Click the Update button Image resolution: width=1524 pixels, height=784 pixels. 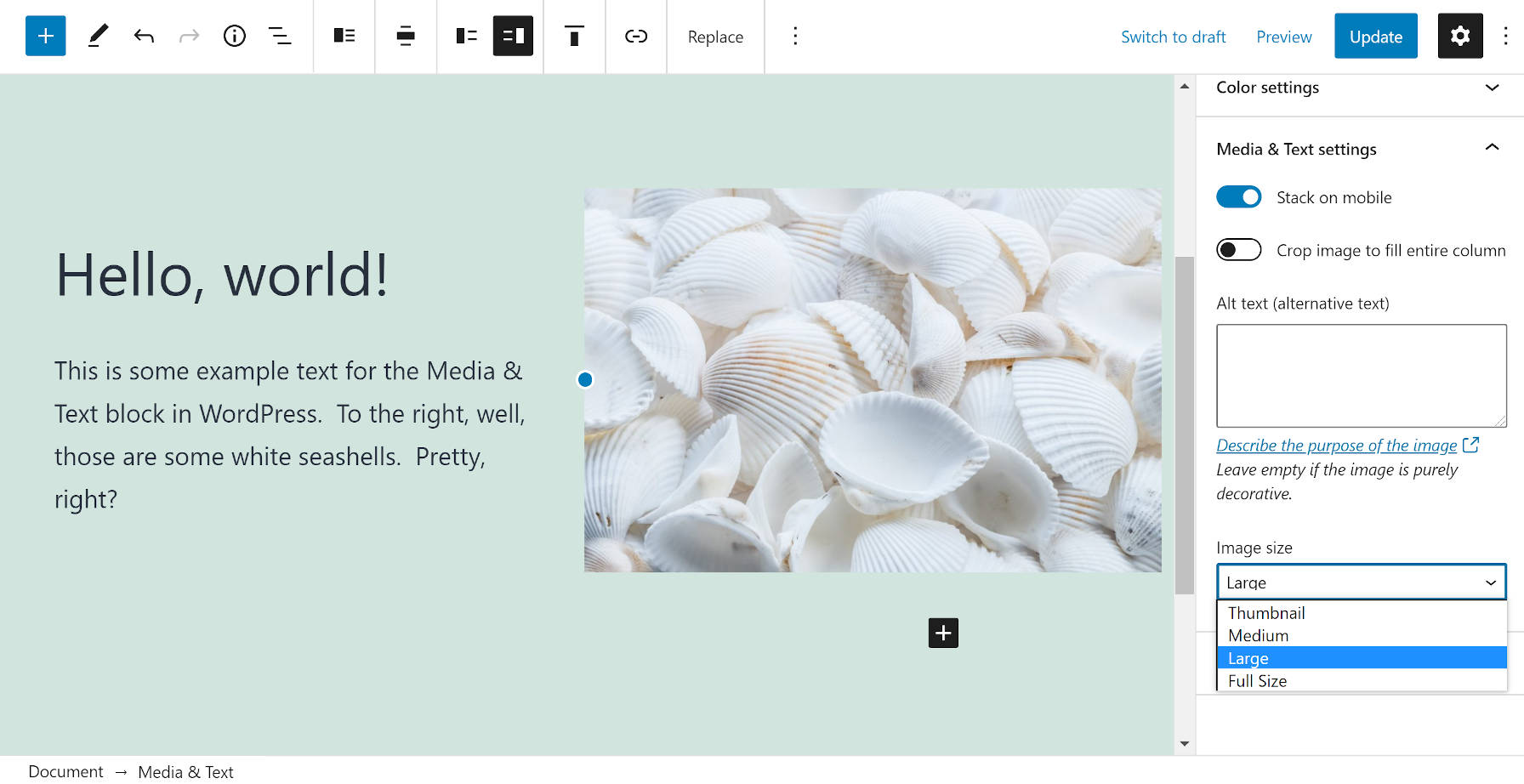(1375, 36)
